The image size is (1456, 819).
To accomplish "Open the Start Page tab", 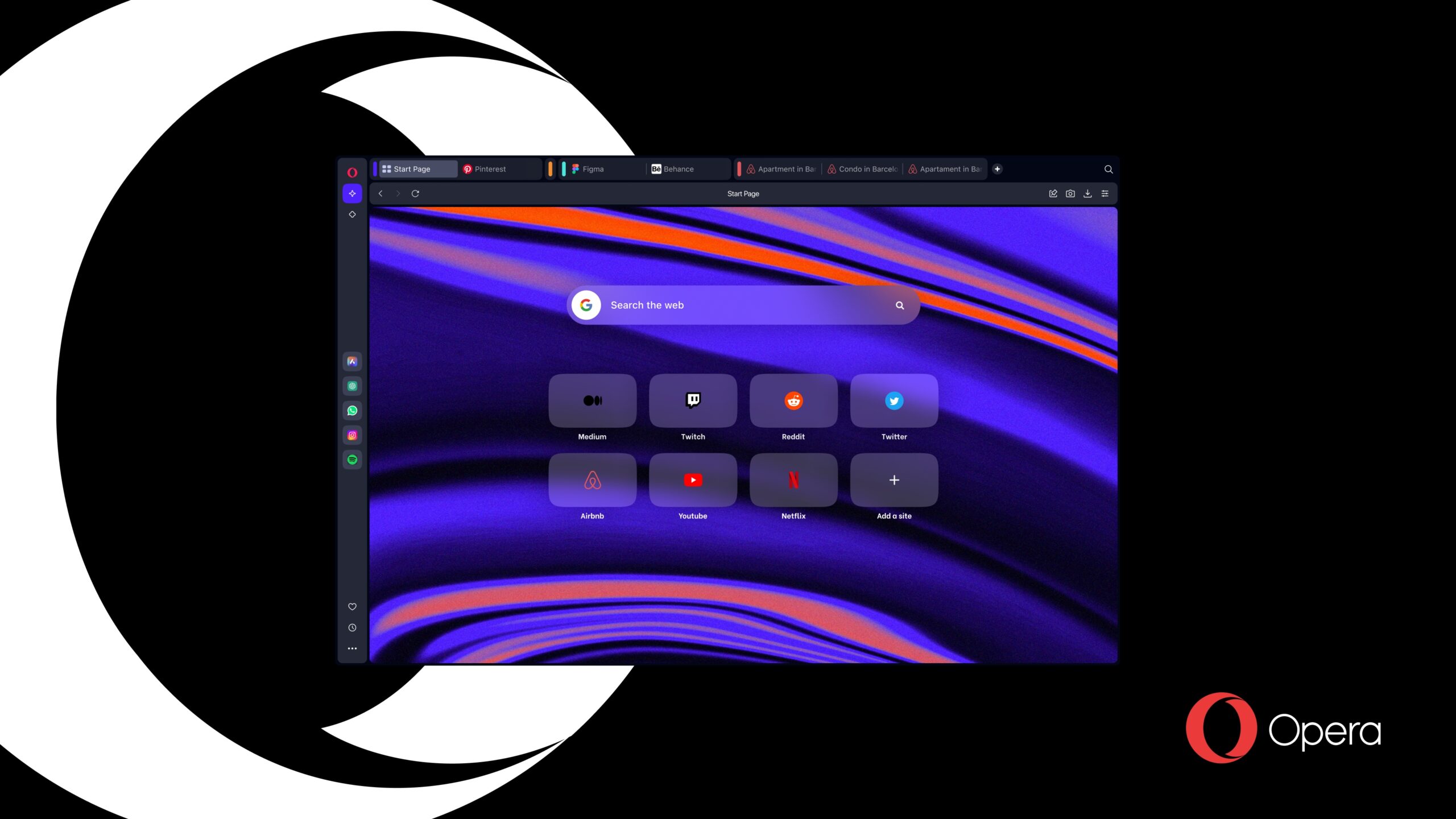I will pos(413,168).
